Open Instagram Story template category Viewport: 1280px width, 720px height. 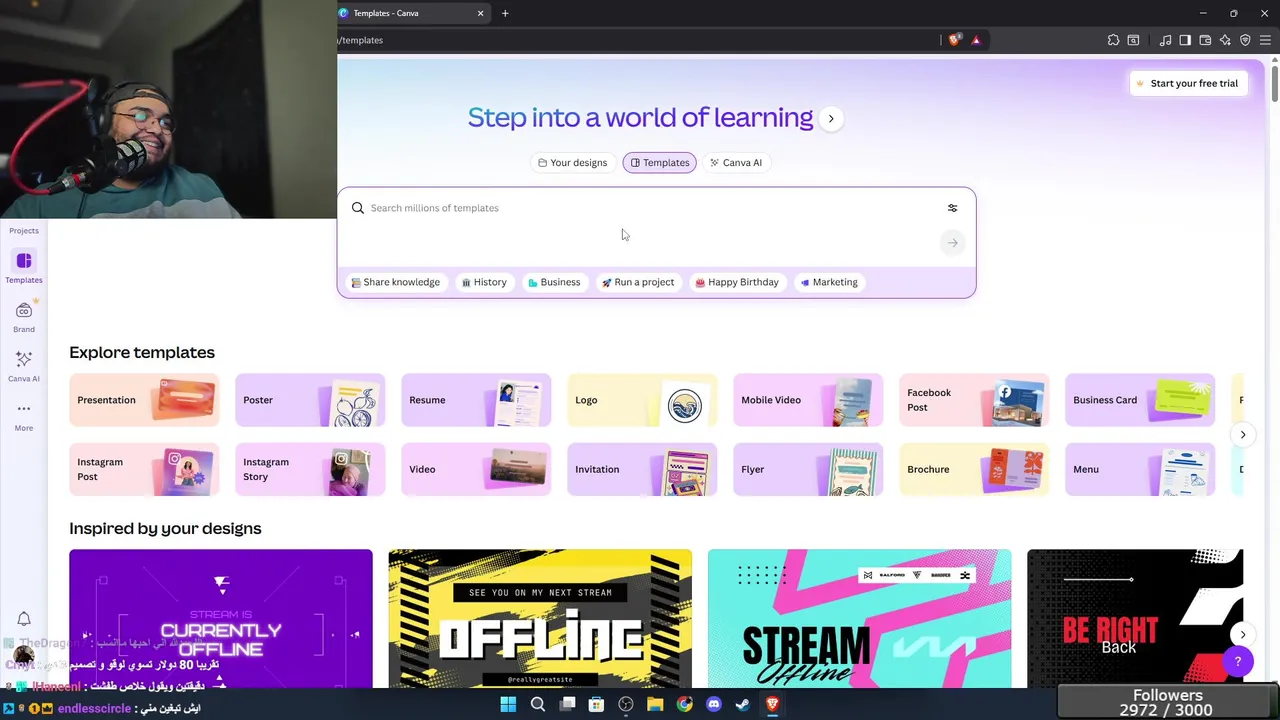tap(310, 469)
